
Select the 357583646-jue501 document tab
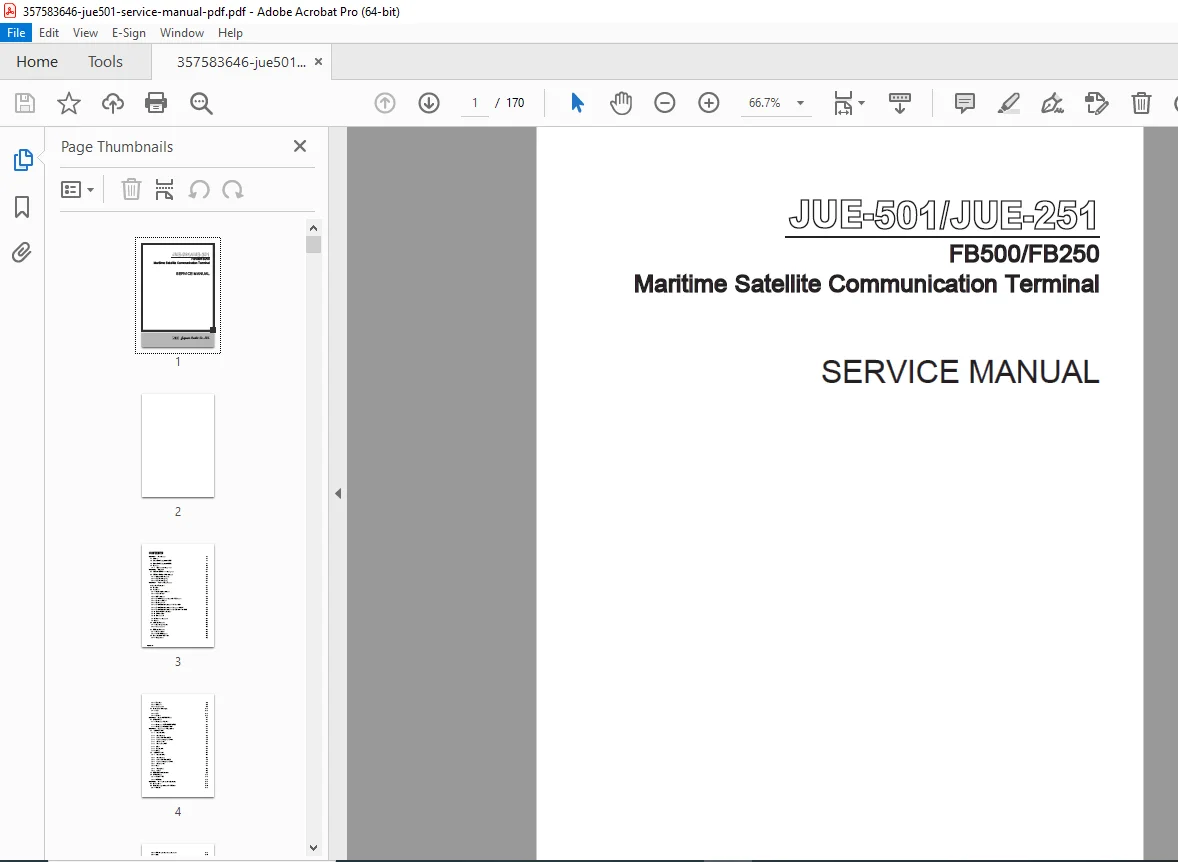(240, 62)
